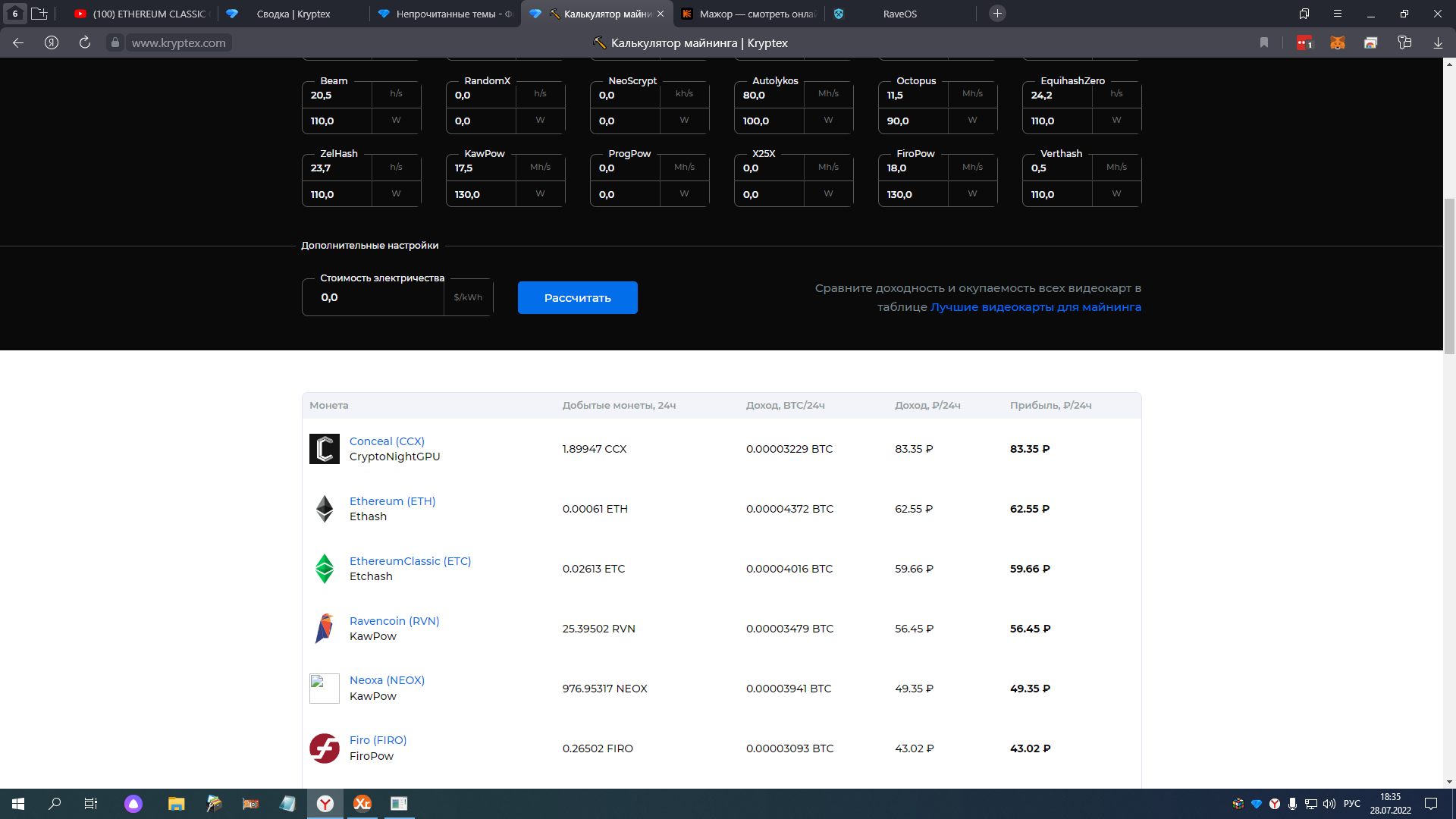Edit Beam hashrate field 20,5
The height and width of the screenshot is (819, 1456).
337,96
